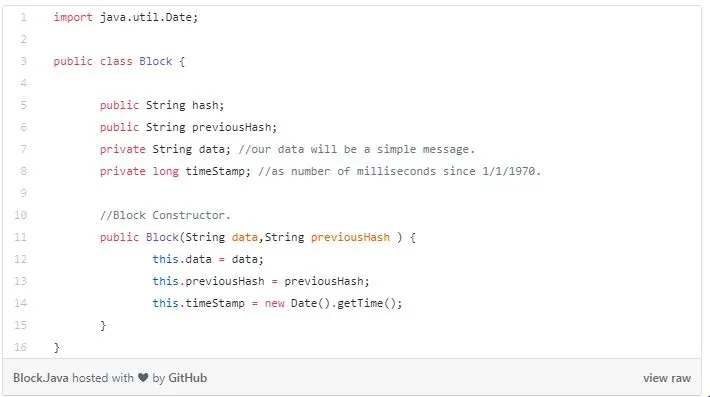Click the new keyword on line 14
Image resolution: width=710 pixels, height=397 pixels.
(x=274, y=303)
